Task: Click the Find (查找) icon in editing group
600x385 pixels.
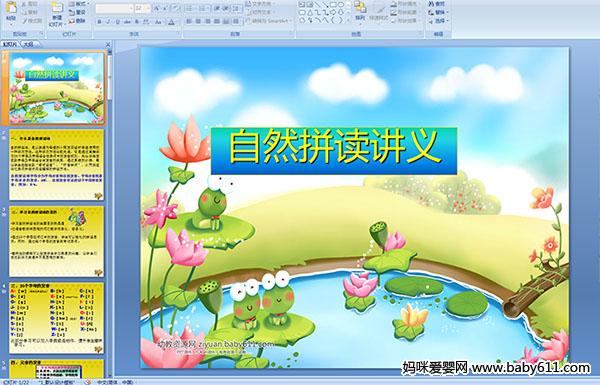Action: [x=437, y=4]
